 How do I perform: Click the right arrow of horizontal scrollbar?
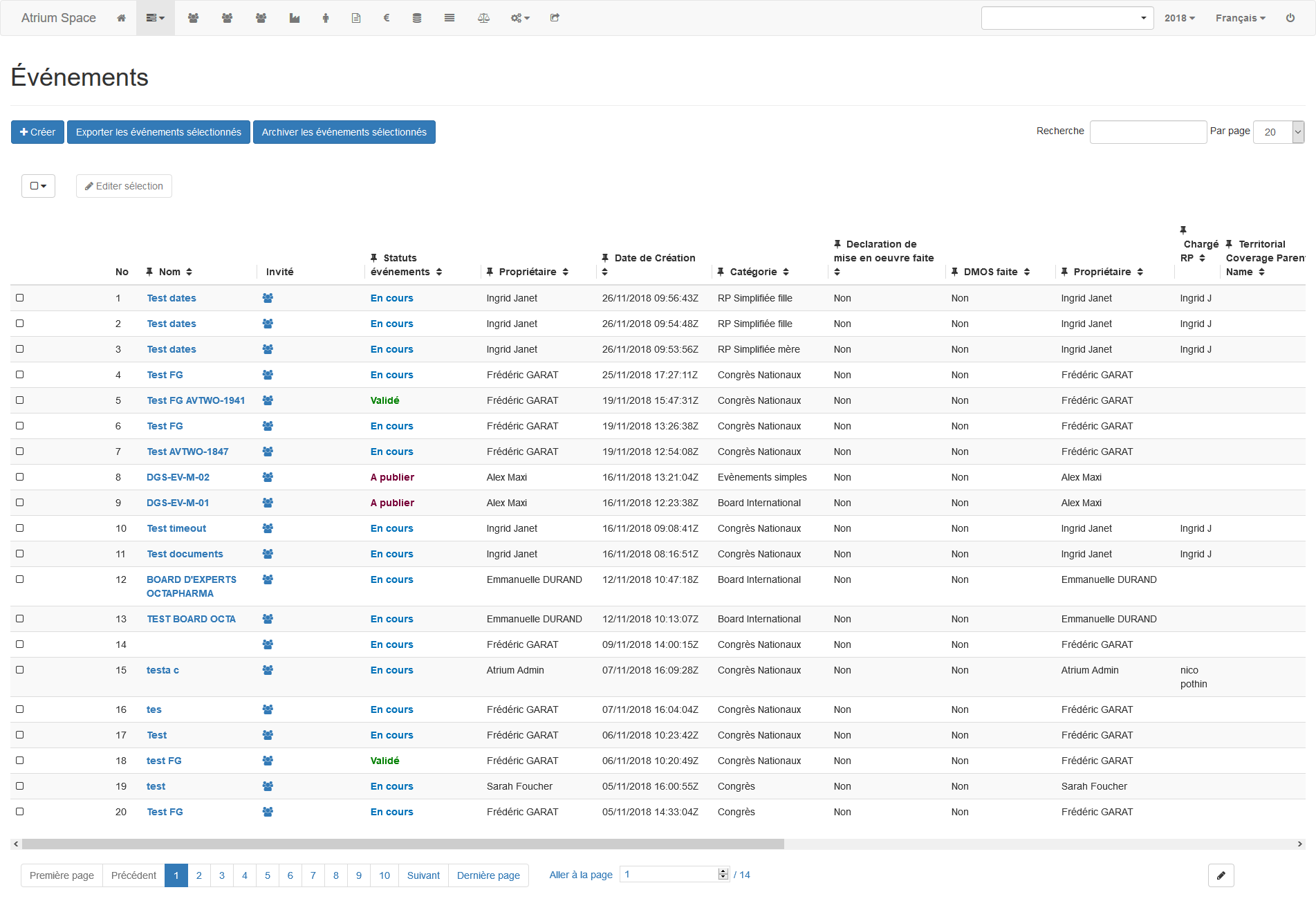1300,844
